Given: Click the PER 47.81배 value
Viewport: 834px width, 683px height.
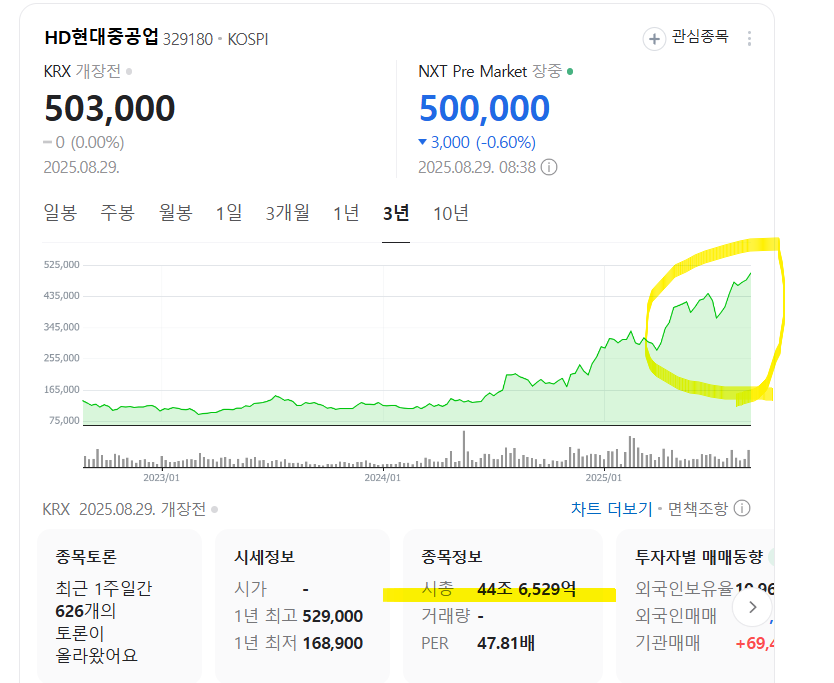Looking at the screenshot, I should [x=506, y=643].
